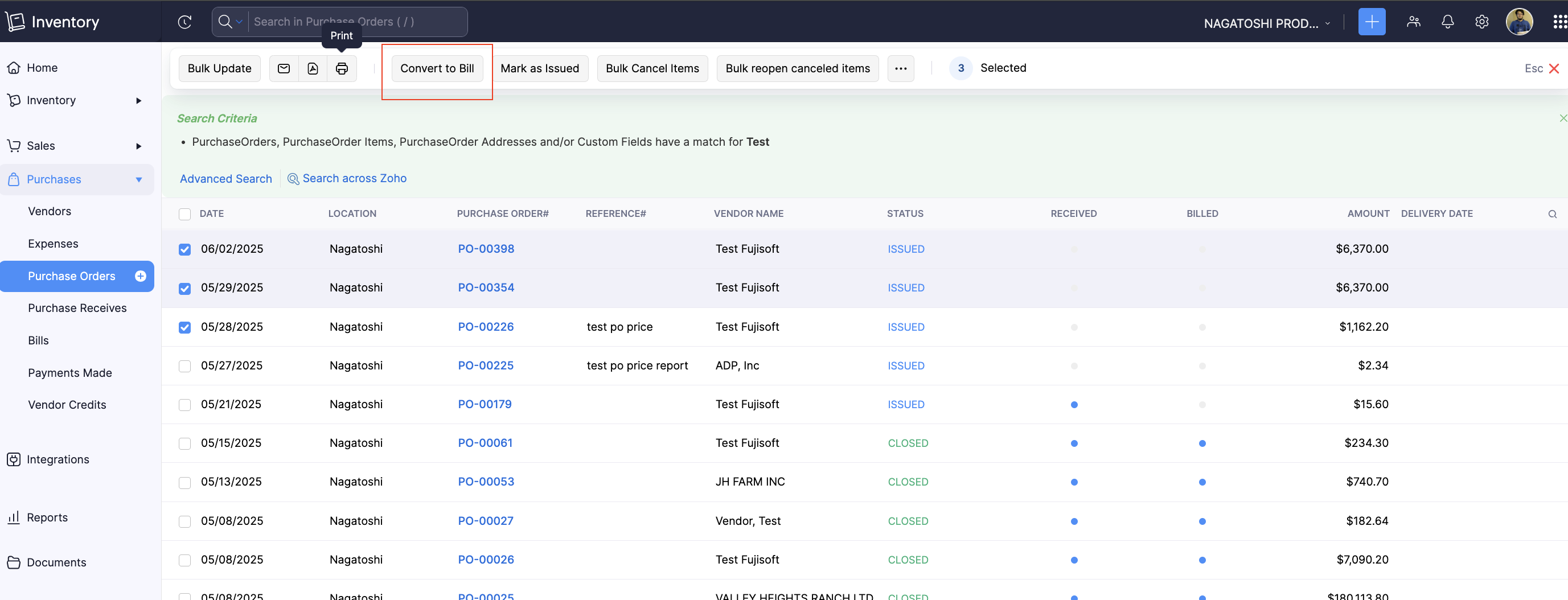The image size is (1568, 600).
Task: Click Bulk Update button
Action: (219, 69)
